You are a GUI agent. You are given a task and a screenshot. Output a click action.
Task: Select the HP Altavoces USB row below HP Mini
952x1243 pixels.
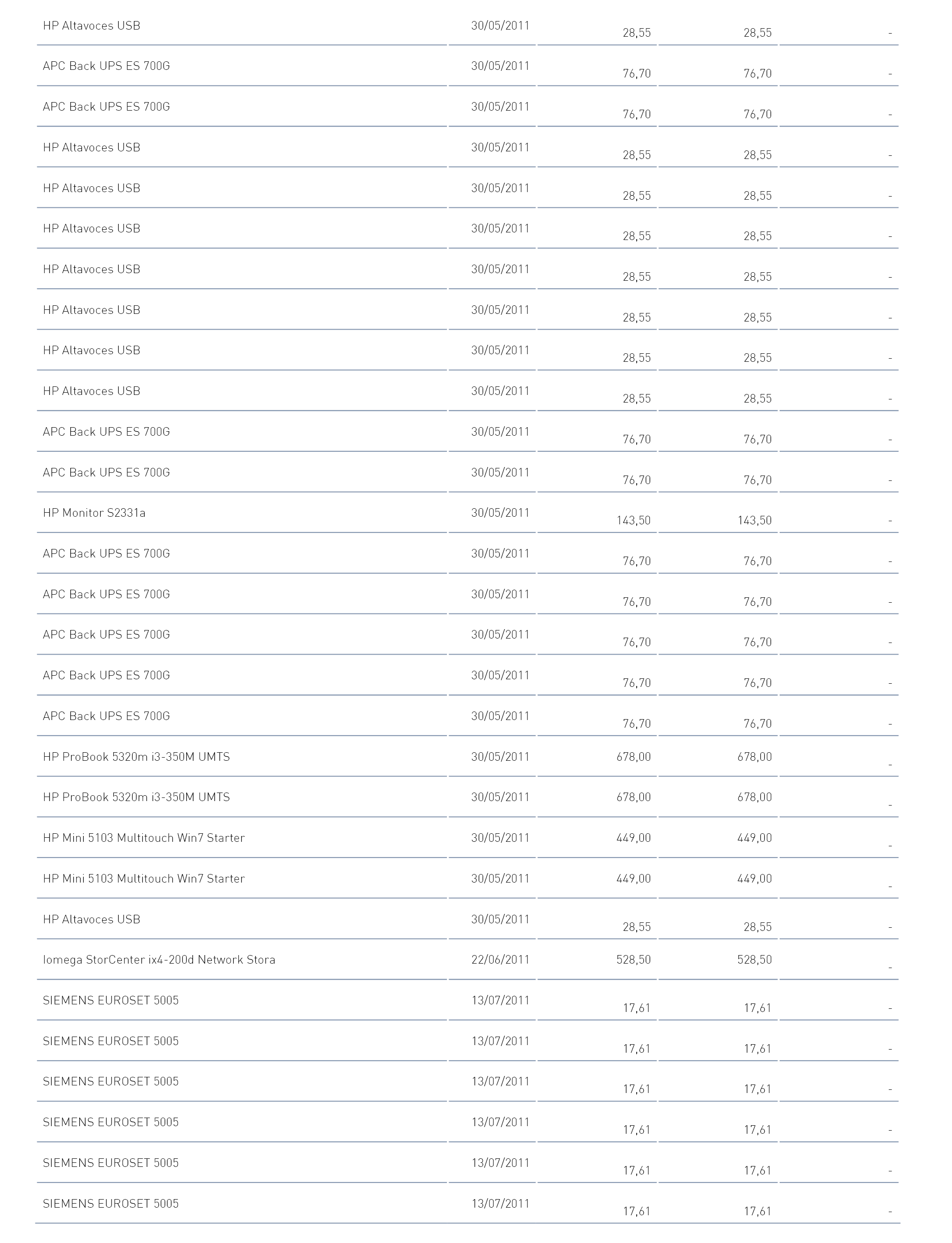pyautogui.click(x=467, y=919)
